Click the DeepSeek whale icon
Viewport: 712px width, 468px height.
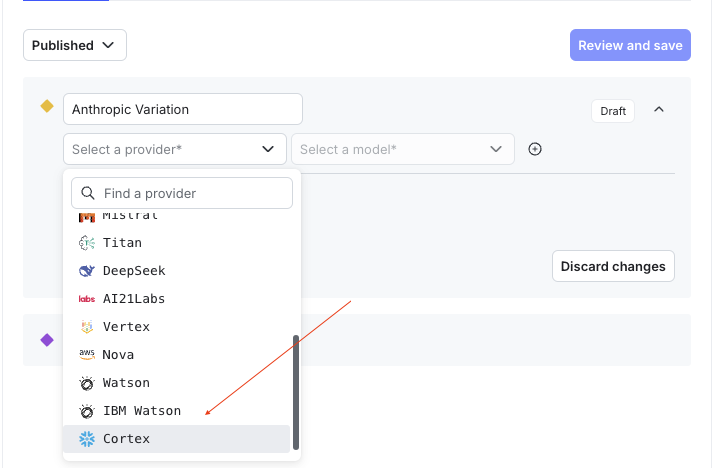click(86, 271)
